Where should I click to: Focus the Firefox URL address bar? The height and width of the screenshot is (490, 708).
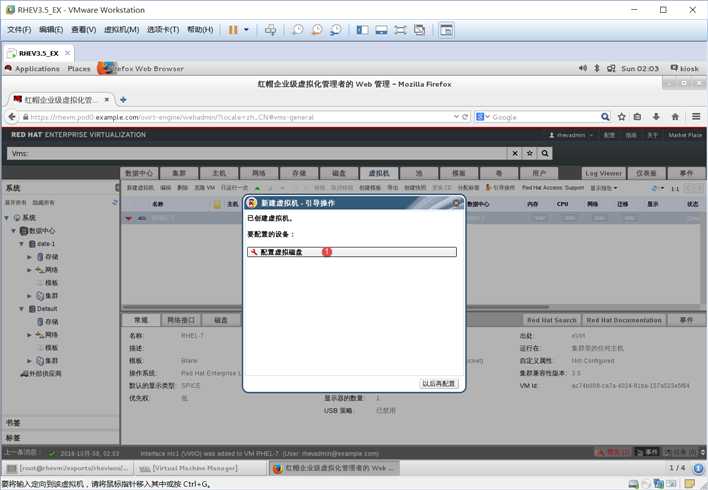(237, 117)
